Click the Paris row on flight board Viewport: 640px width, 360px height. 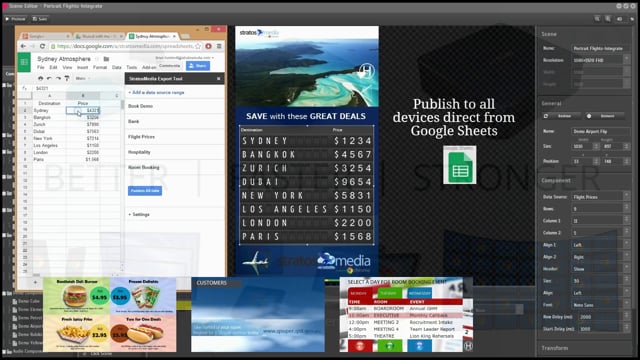pos(307,236)
